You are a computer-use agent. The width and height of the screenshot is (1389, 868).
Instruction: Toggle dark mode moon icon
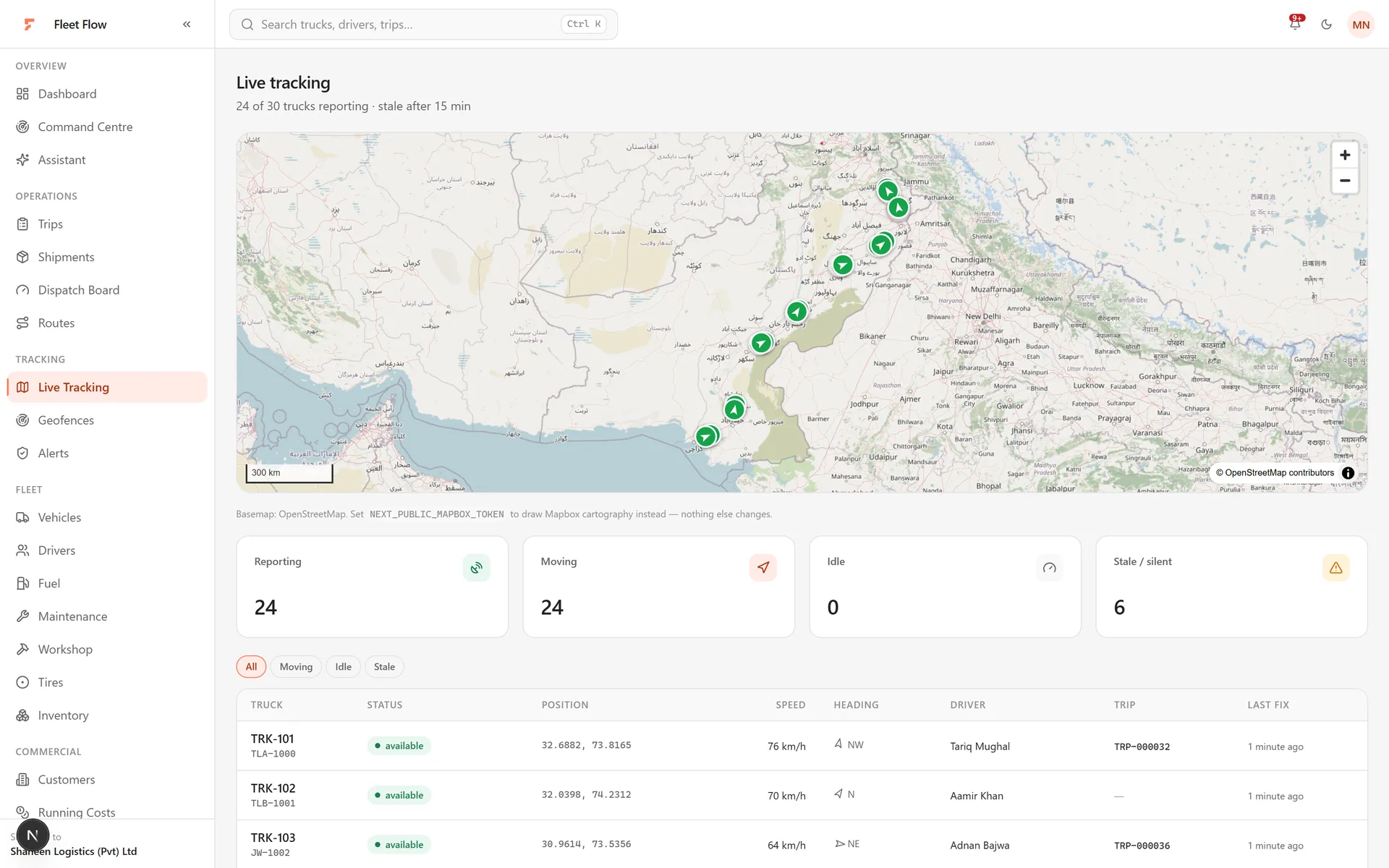1326,24
